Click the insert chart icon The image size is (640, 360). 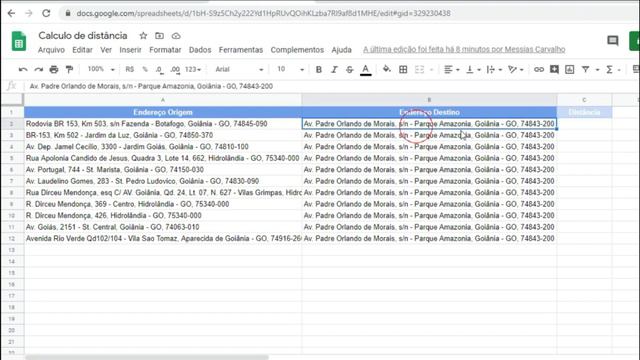pos(569,69)
